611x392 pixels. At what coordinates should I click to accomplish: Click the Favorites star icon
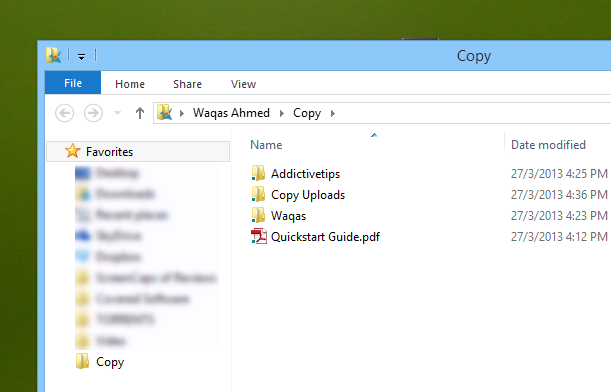72,151
